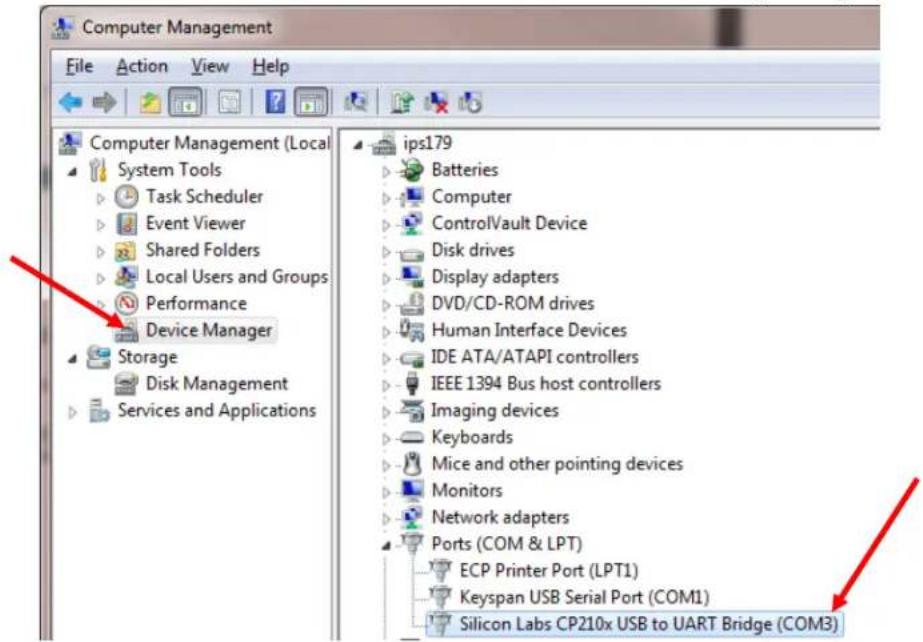Click the Batteries device icon
Screen dimensions: 923x642
(x=411, y=170)
